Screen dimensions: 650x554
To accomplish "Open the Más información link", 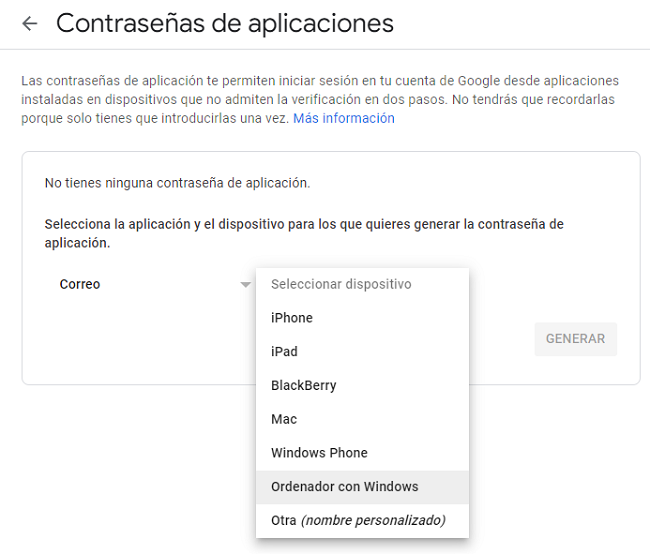I will pyautogui.click(x=343, y=118).
